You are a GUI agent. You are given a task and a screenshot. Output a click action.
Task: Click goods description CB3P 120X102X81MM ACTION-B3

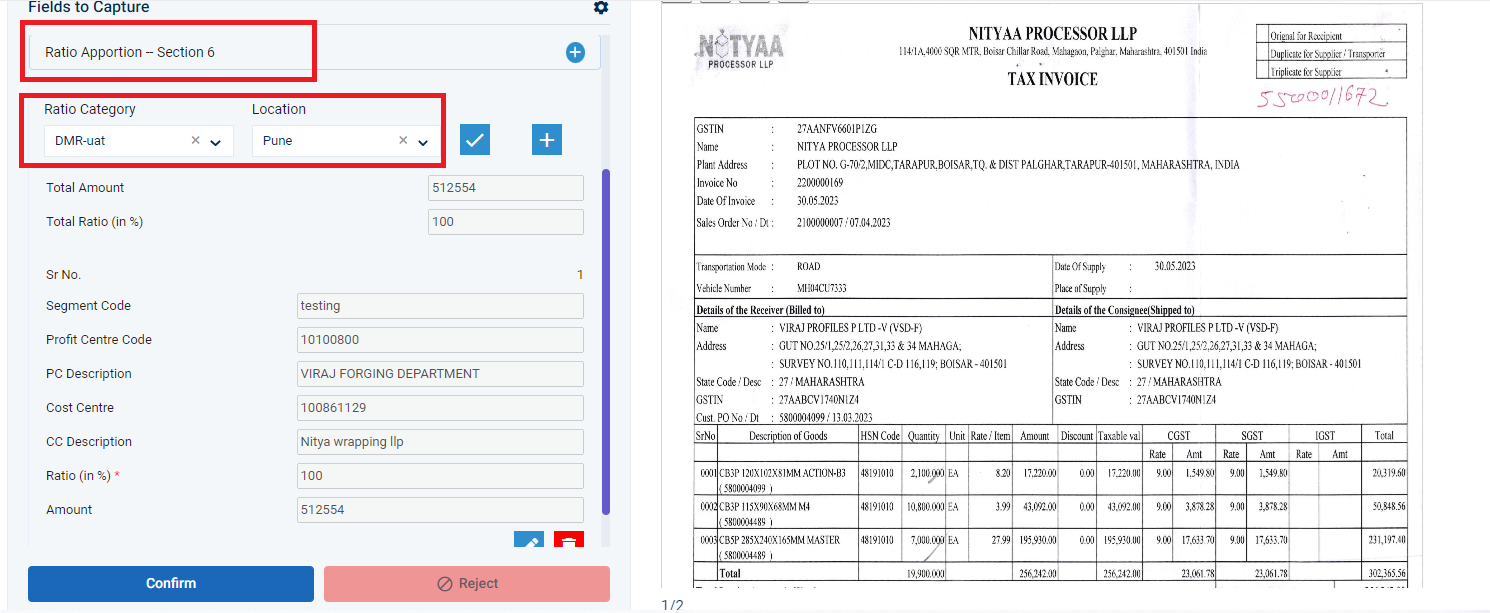pos(783,473)
